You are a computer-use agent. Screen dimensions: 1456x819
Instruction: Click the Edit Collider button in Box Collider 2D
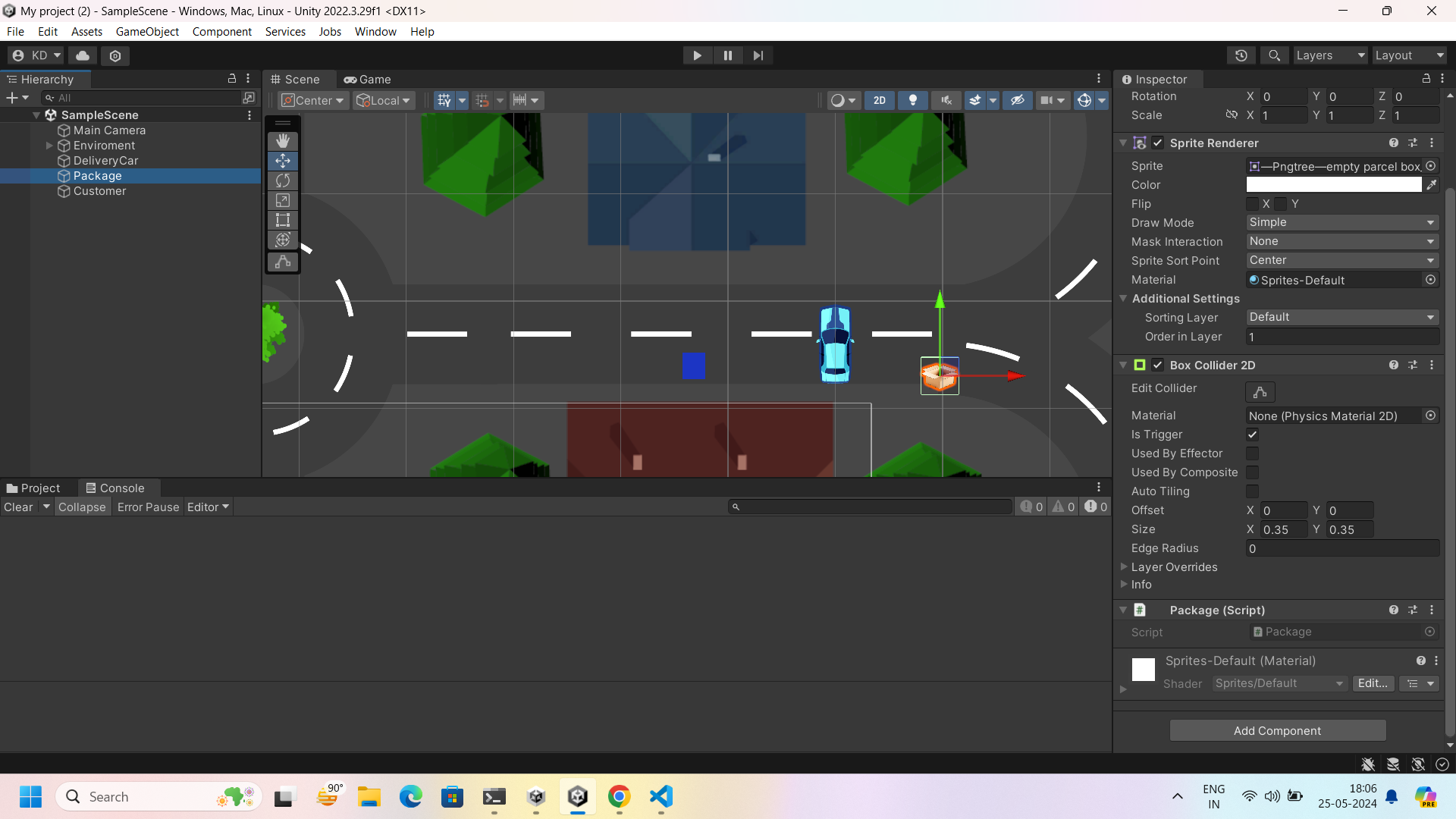[x=1260, y=392]
